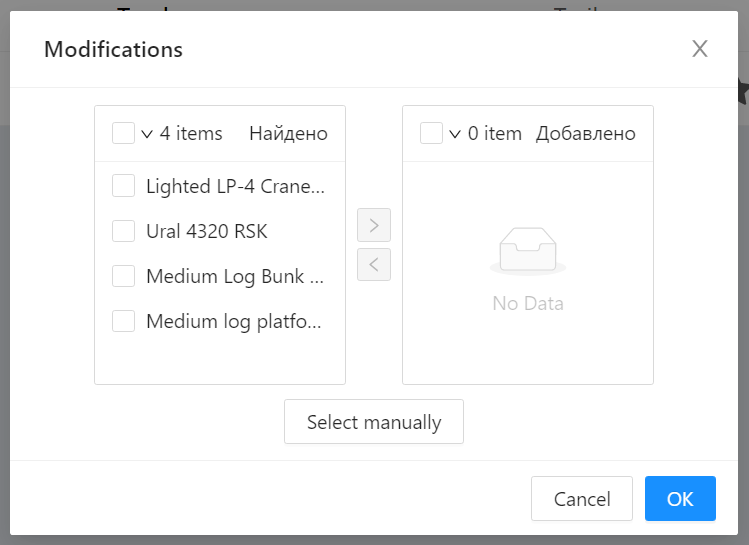
Task: Click the right arrow transfer button
Action: [374, 225]
